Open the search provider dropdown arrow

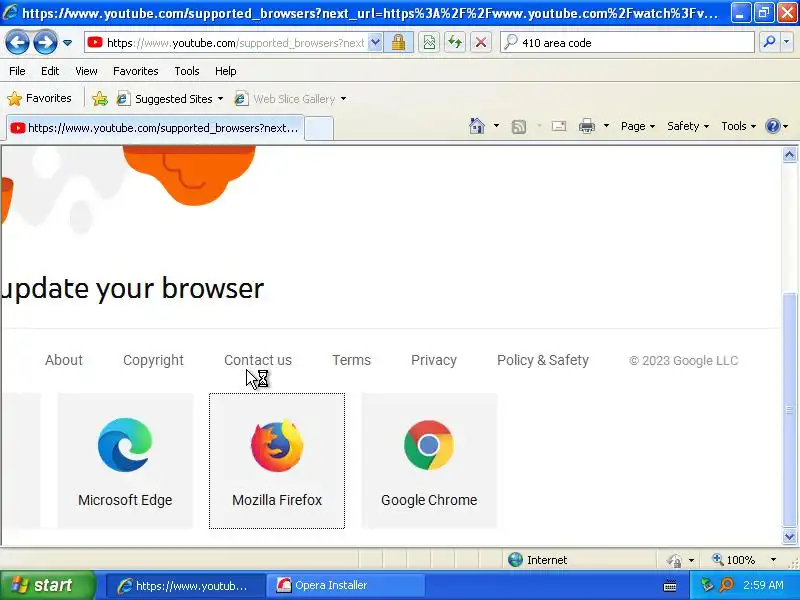pyautogui.click(x=787, y=43)
